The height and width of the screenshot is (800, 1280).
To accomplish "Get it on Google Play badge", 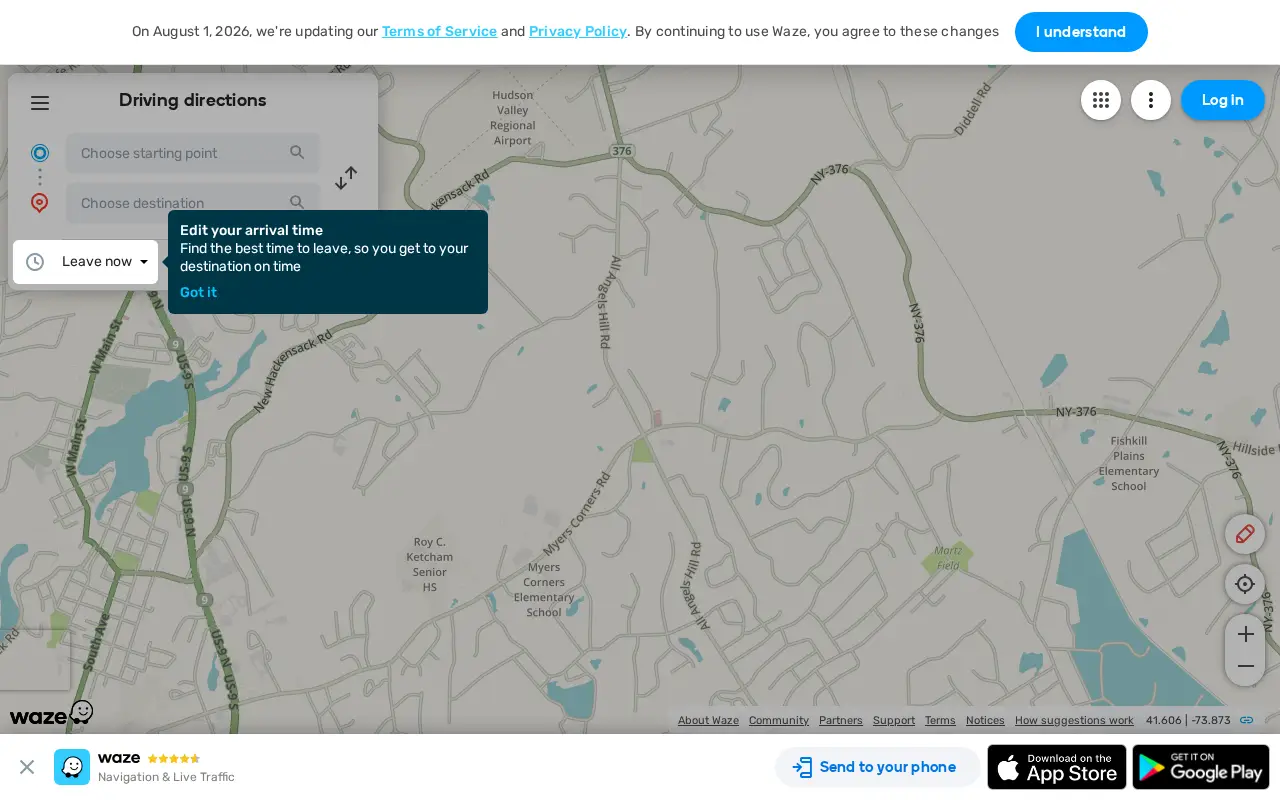I will (1201, 767).
